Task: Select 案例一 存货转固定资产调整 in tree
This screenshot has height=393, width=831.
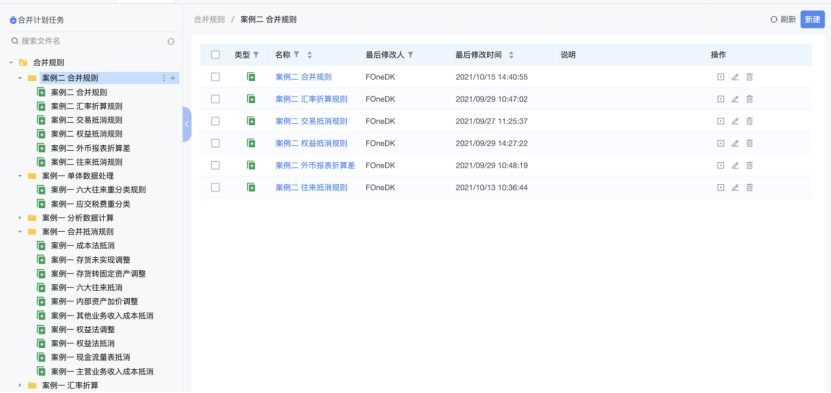Action: coord(99,274)
